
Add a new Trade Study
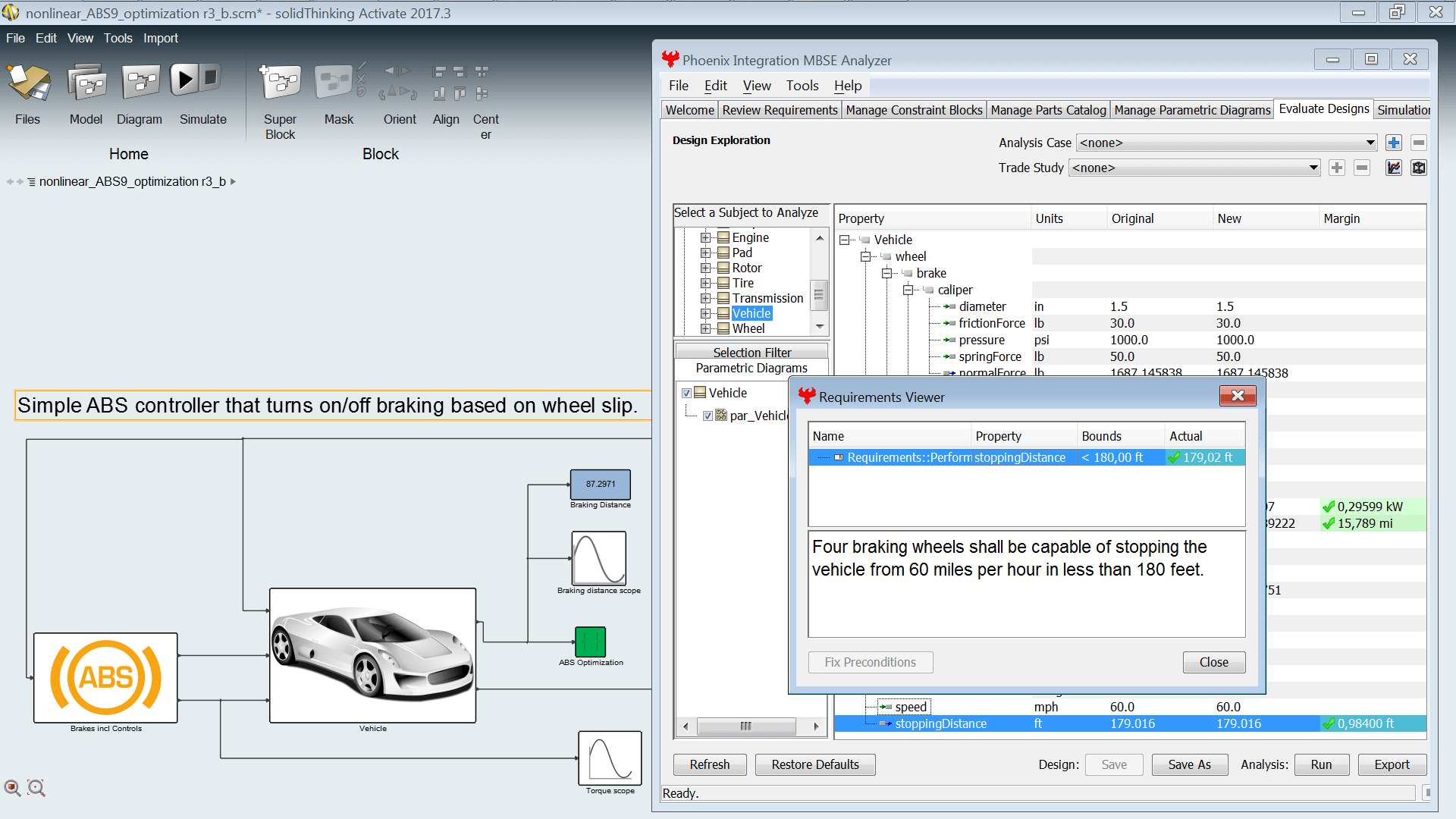[x=1337, y=168]
